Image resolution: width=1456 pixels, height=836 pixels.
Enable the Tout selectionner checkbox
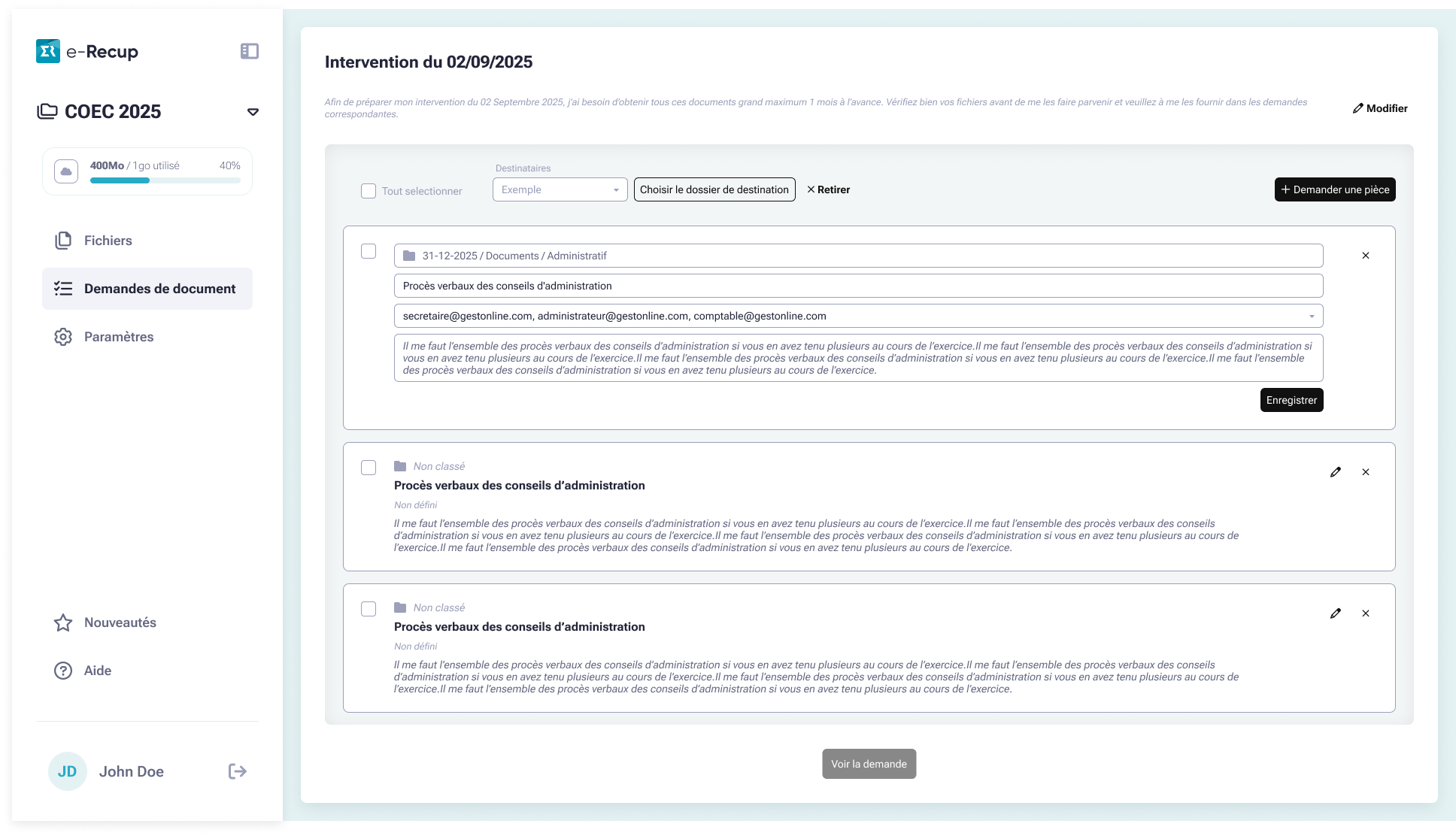[369, 191]
